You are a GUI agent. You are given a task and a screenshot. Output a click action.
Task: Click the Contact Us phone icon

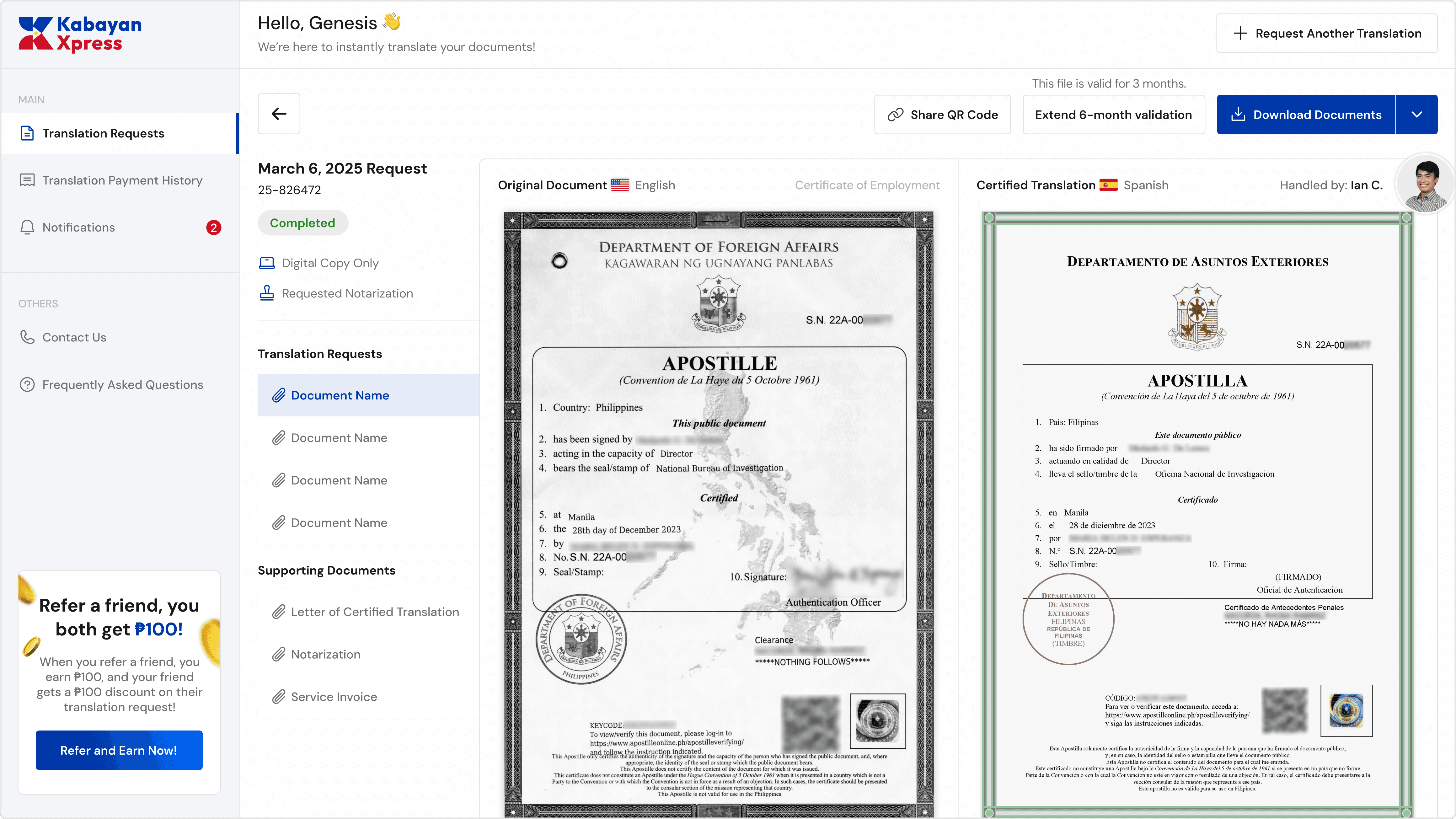pyautogui.click(x=27, y=337)
